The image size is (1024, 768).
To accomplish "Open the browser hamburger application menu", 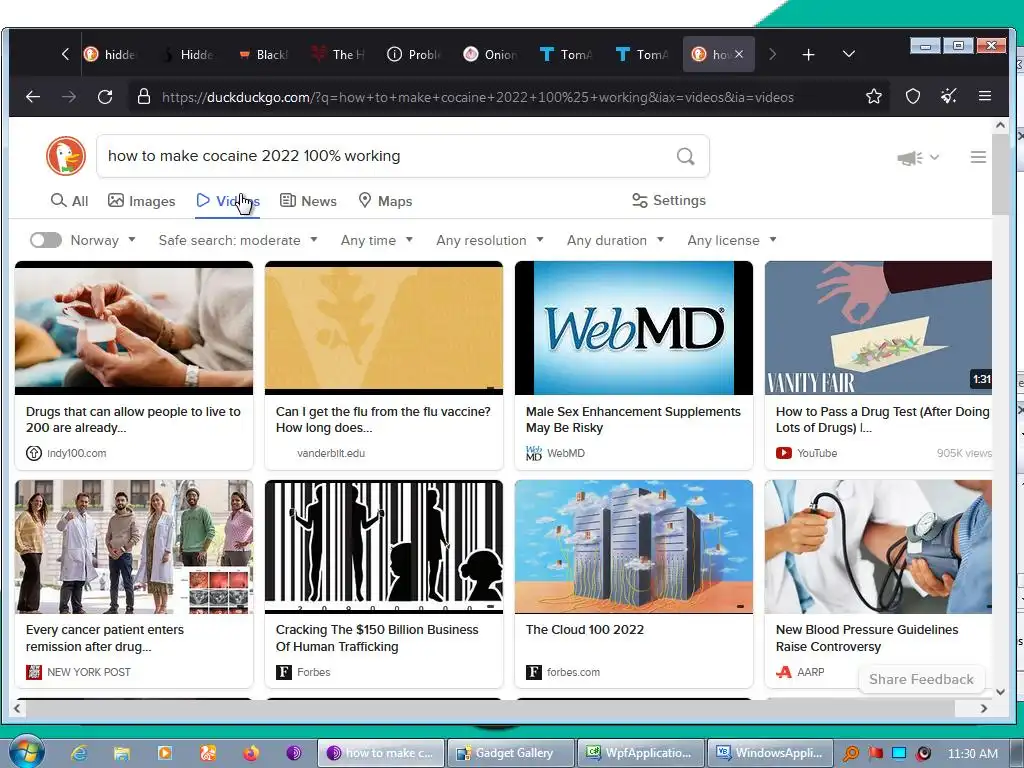I will click(985, 97).
